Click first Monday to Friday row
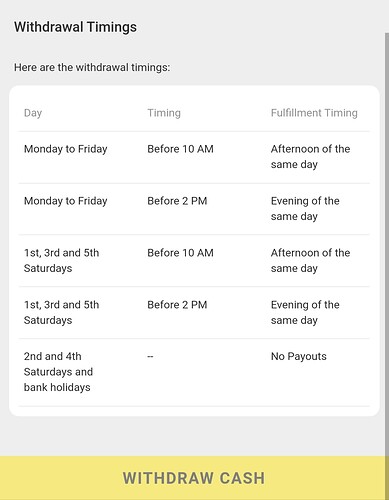 click(194, 157)
